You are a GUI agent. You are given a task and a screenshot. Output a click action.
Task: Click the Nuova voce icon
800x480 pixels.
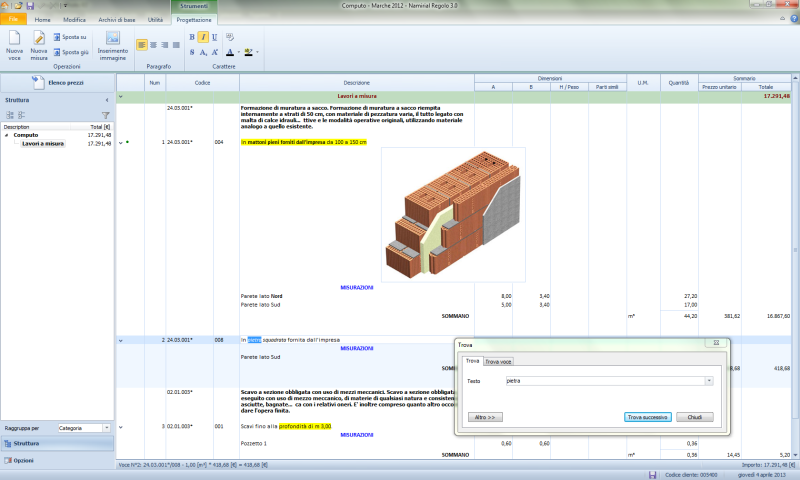coord(15,42)
